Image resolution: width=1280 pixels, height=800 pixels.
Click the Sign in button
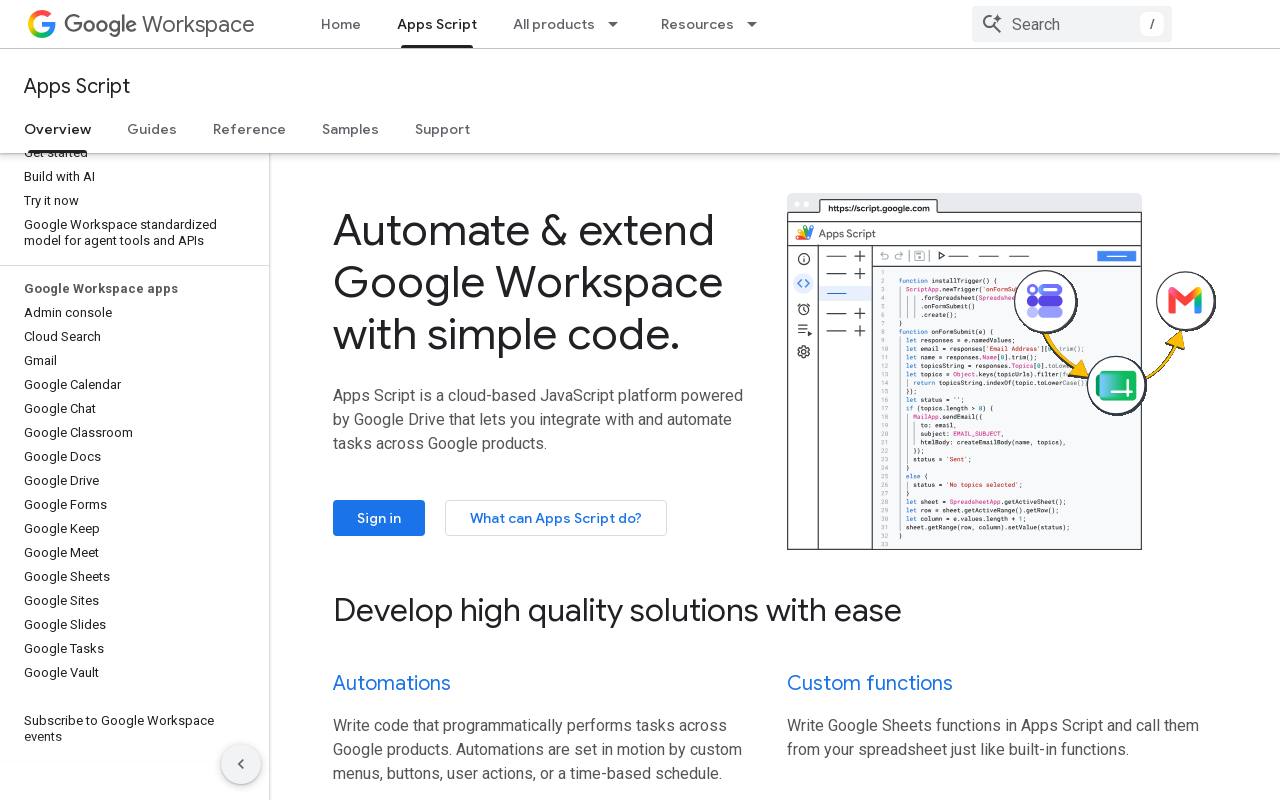tap(379, 518)
